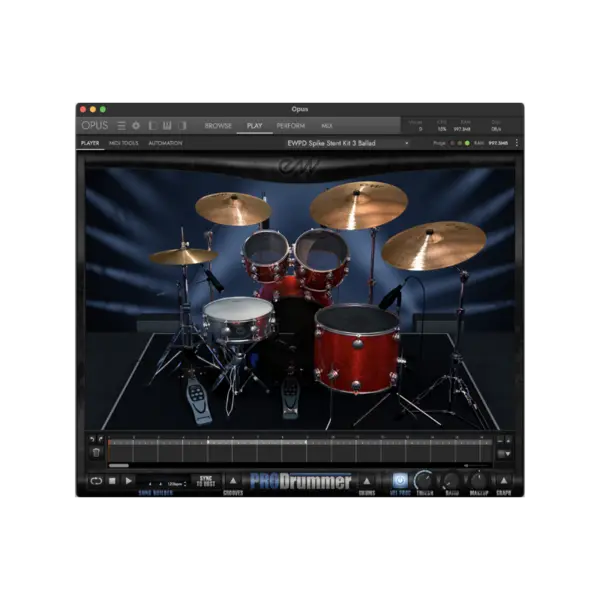The height and width of the screenshot is (600, 600).
Task: Open the Song Builder label
Action: 155,493
